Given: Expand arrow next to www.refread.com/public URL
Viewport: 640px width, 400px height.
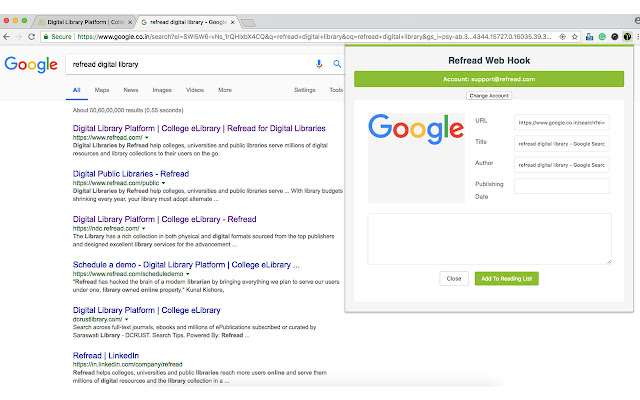Looking at the screenshot, I should coord(163,183).
